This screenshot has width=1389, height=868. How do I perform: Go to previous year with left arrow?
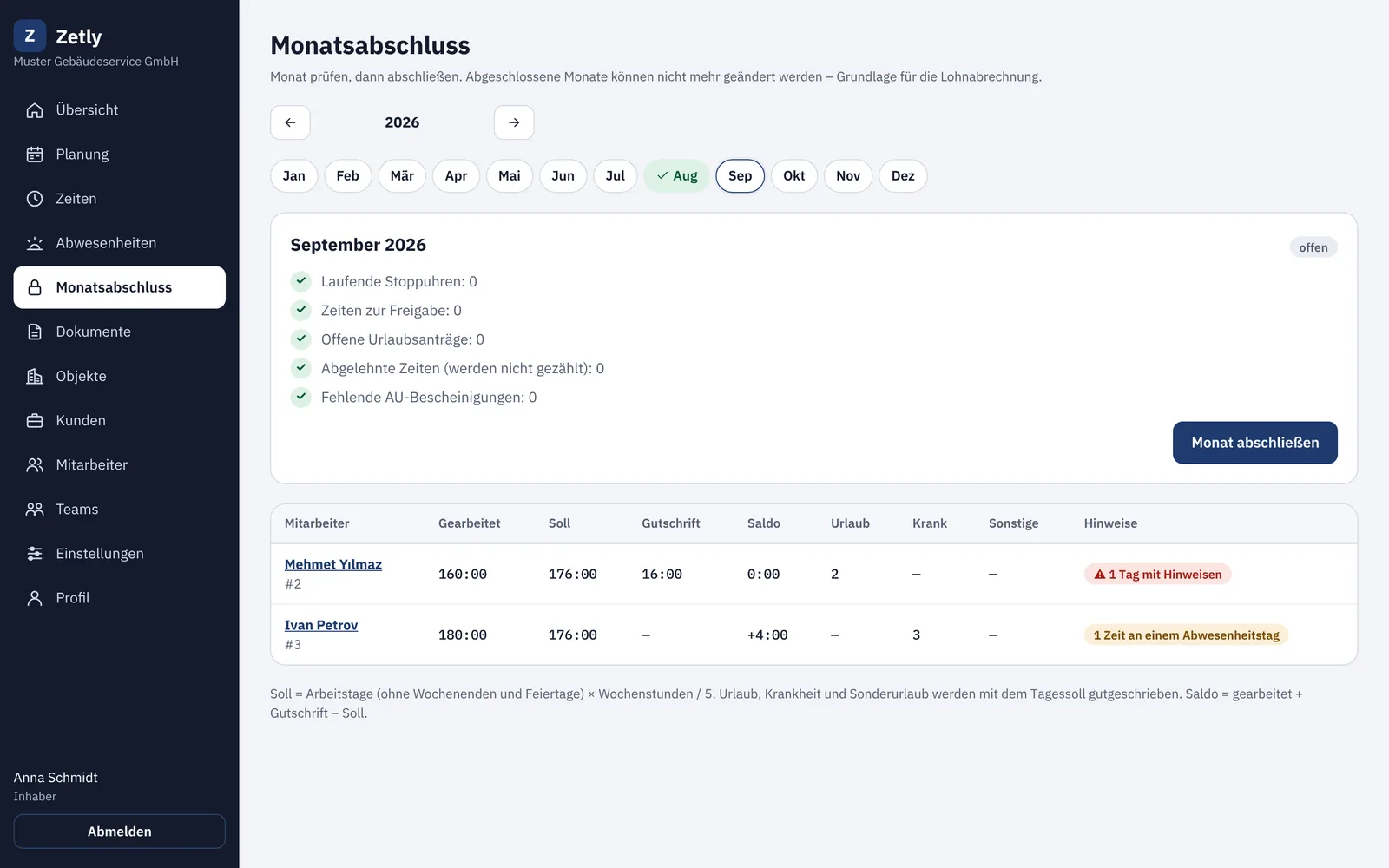point(290,122)
